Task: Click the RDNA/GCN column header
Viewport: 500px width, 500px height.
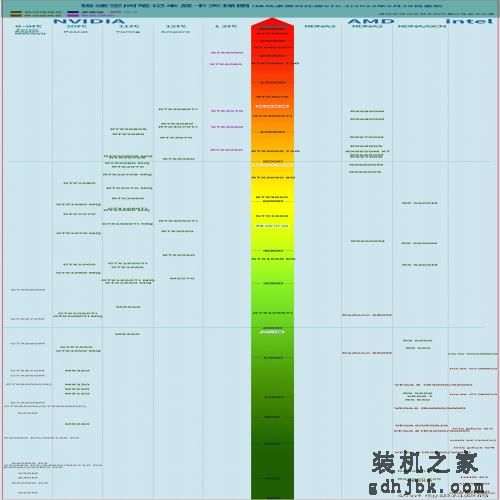Action: pos(422,26)
